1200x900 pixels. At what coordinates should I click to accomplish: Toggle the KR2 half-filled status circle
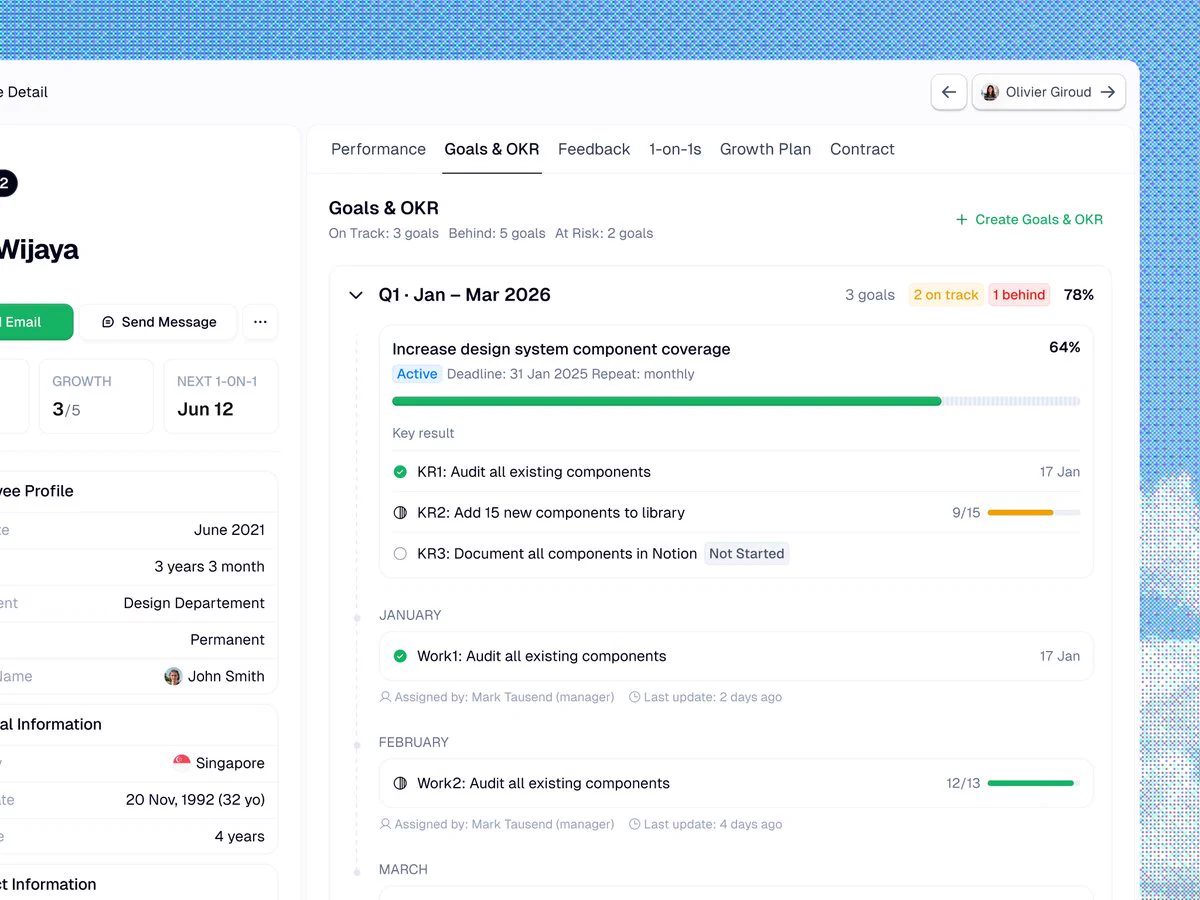pyautogui.click(x=400, y=513)
